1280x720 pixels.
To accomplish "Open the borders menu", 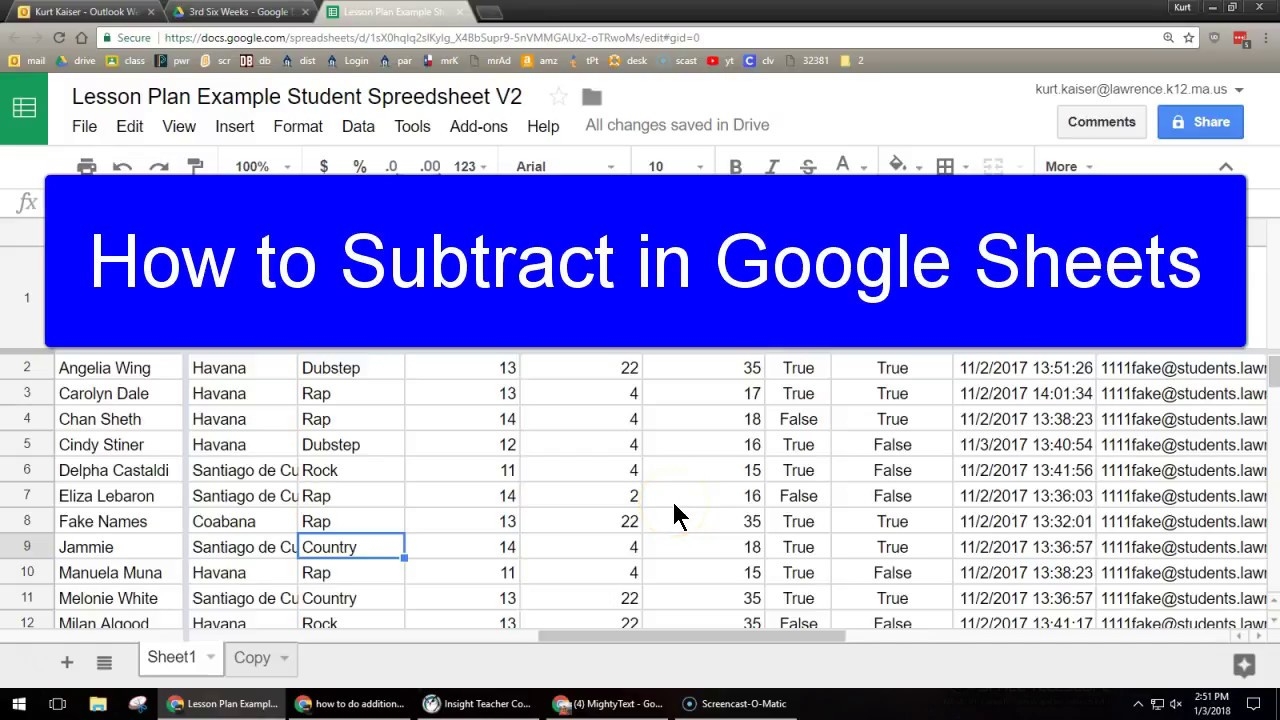I will tap(944, 166).
